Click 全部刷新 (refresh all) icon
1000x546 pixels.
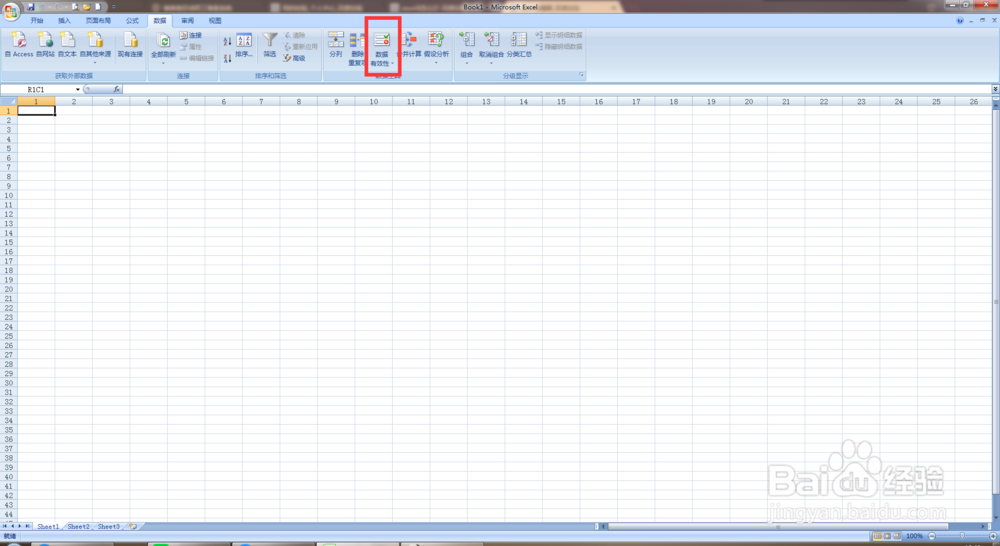pos(163,41)
